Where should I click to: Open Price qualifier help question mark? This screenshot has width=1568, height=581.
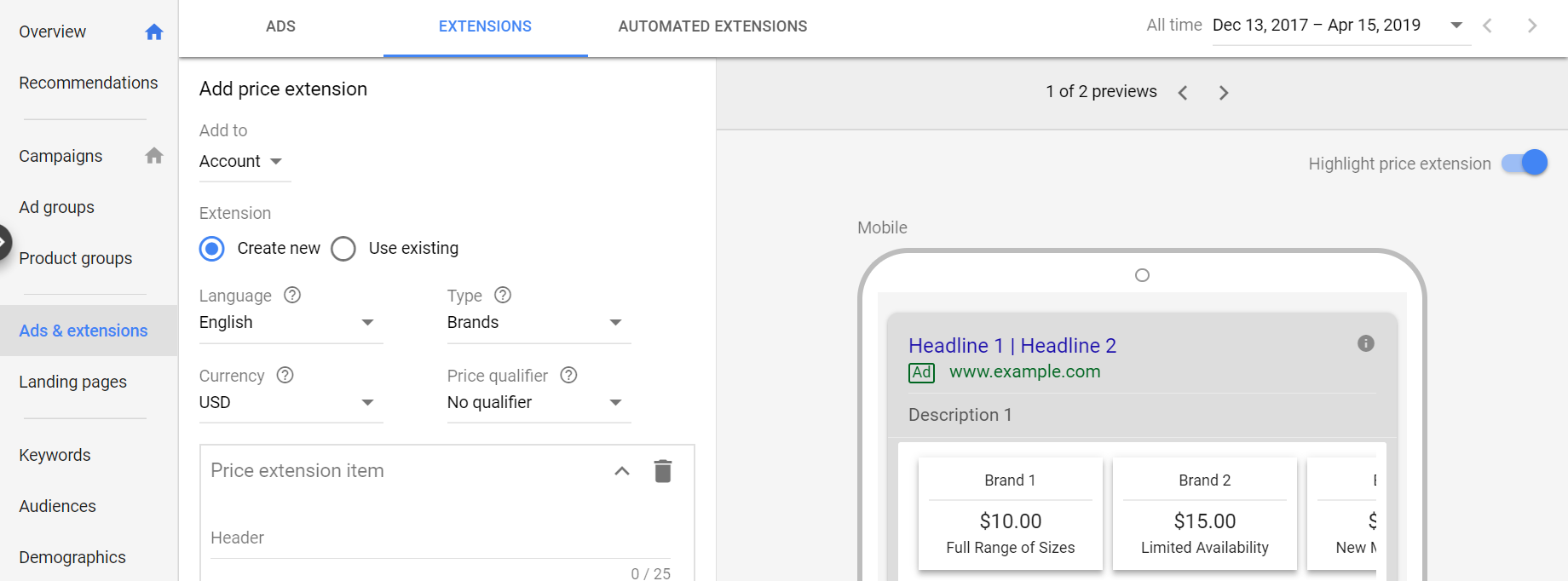pos(569,375)
